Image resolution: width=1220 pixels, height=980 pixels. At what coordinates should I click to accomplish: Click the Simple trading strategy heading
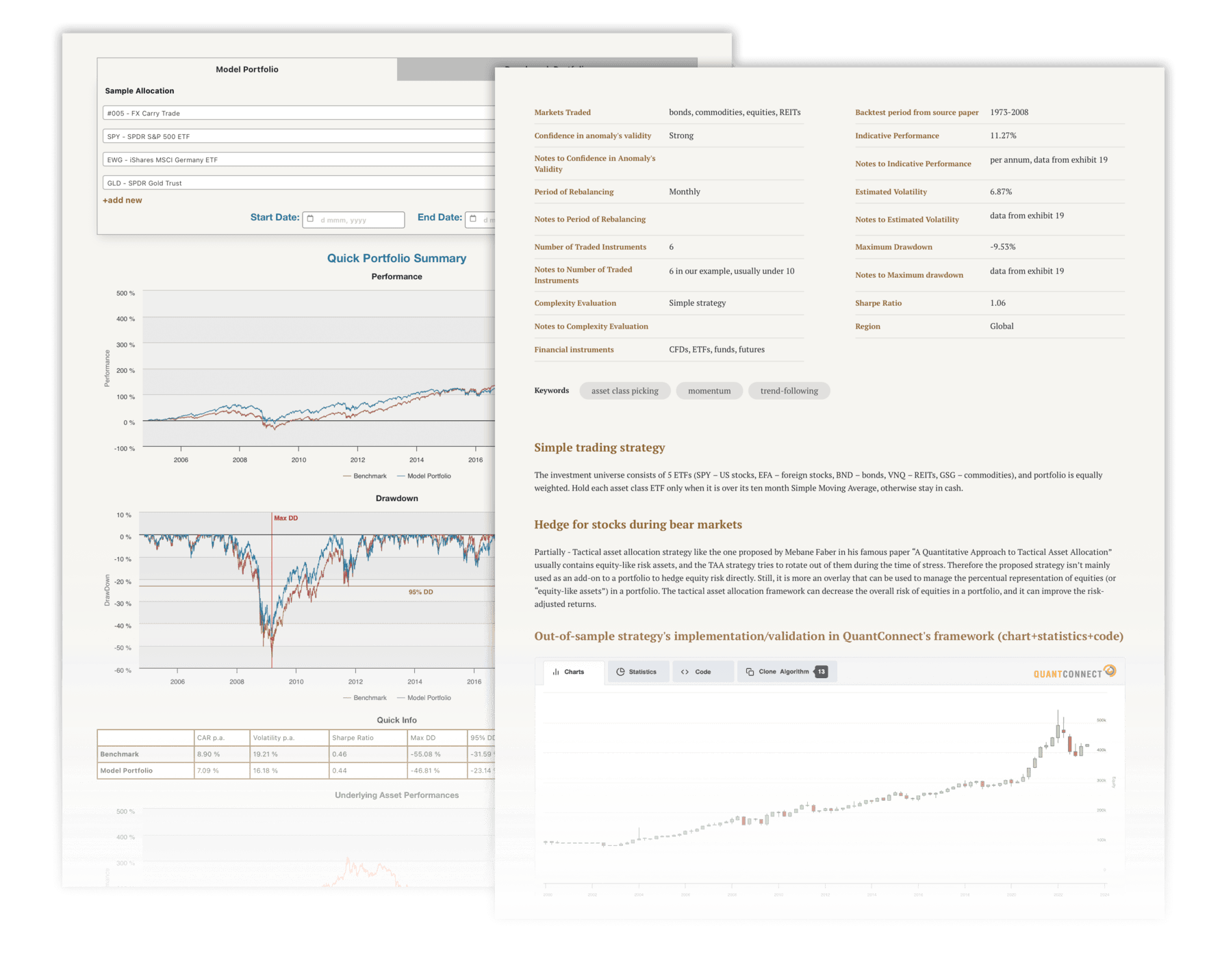click(599, 448)
